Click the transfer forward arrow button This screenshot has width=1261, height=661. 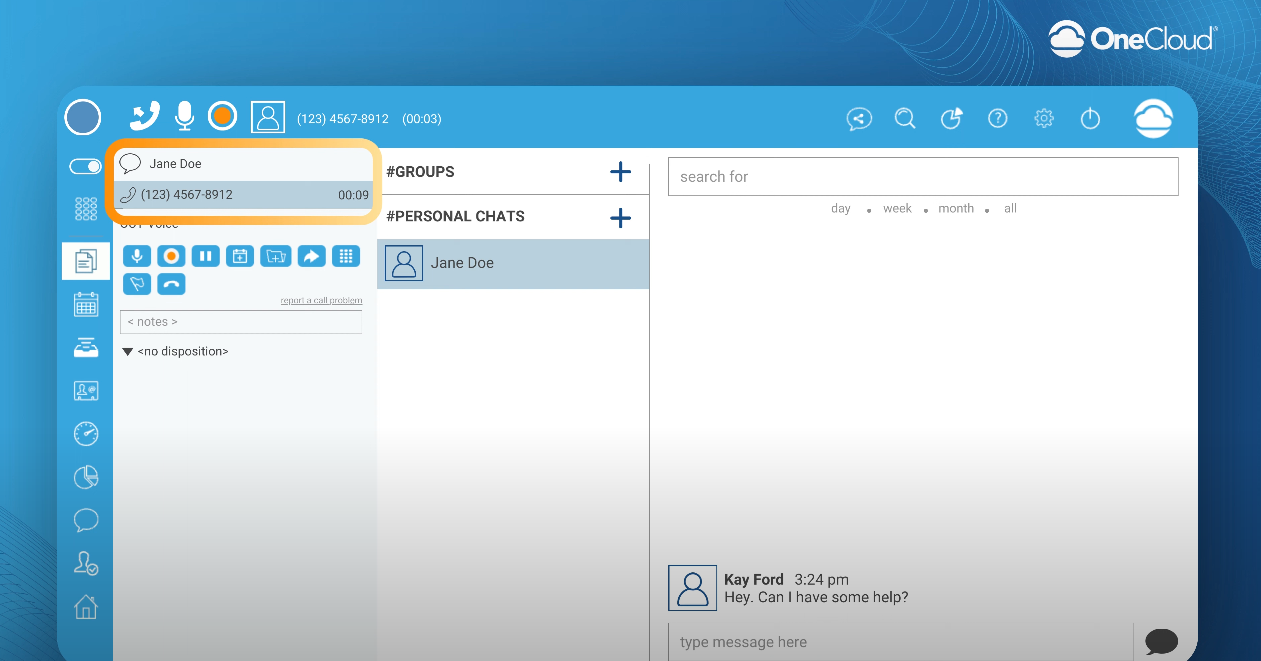tap(311, 257)
